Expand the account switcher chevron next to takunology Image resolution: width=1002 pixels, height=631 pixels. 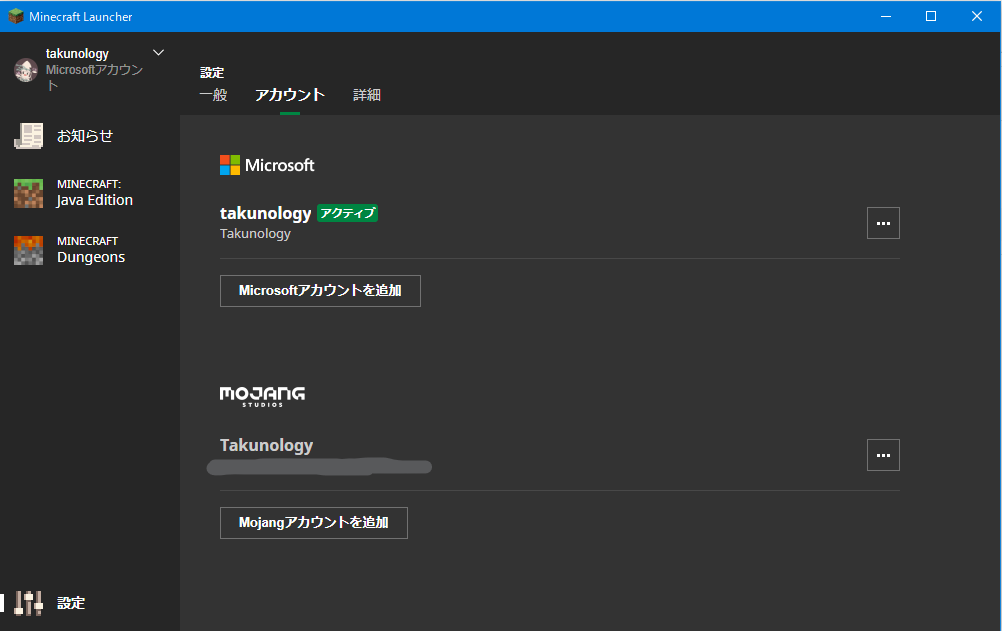(158, 52)
